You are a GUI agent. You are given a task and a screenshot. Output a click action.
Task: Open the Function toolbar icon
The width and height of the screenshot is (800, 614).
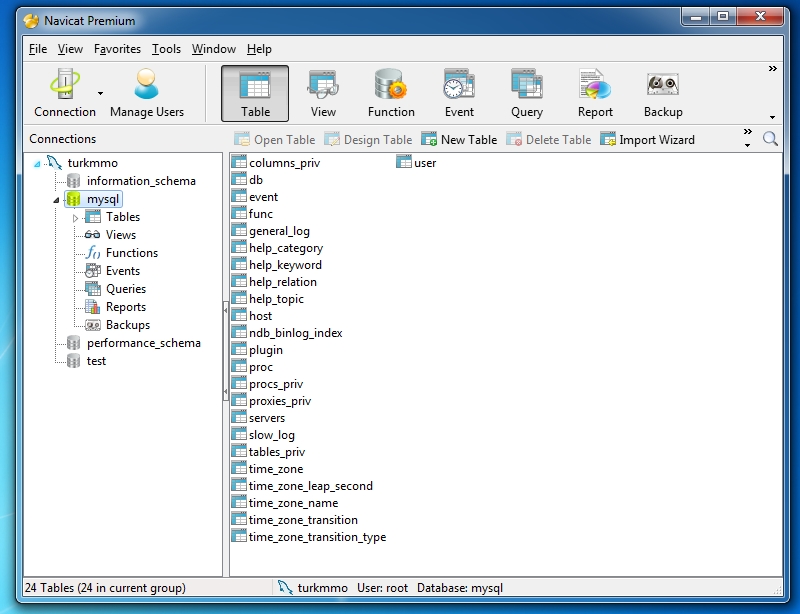coord(391,93)
